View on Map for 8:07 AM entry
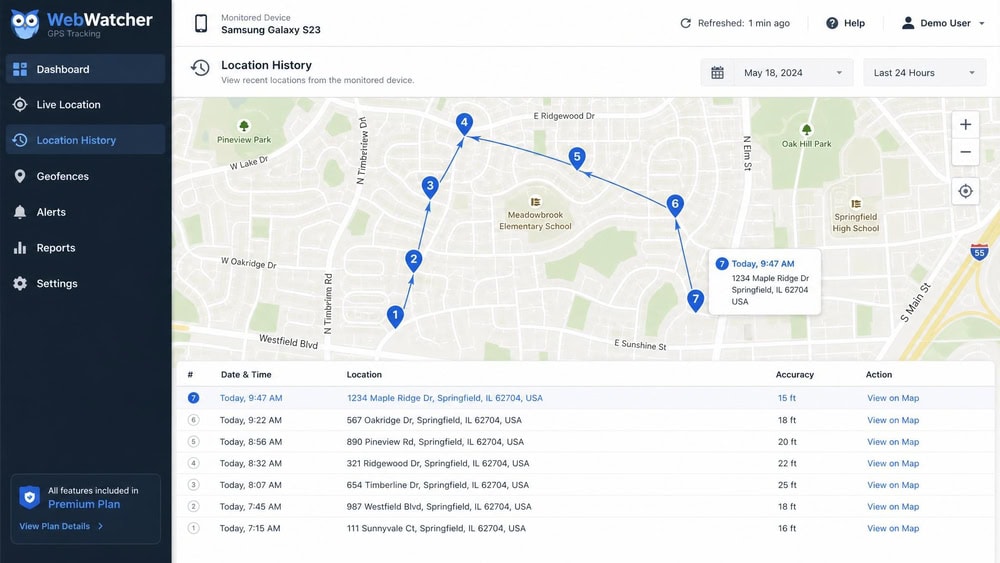The height and width of the screenshot is (563, 1000). point(893,485)
